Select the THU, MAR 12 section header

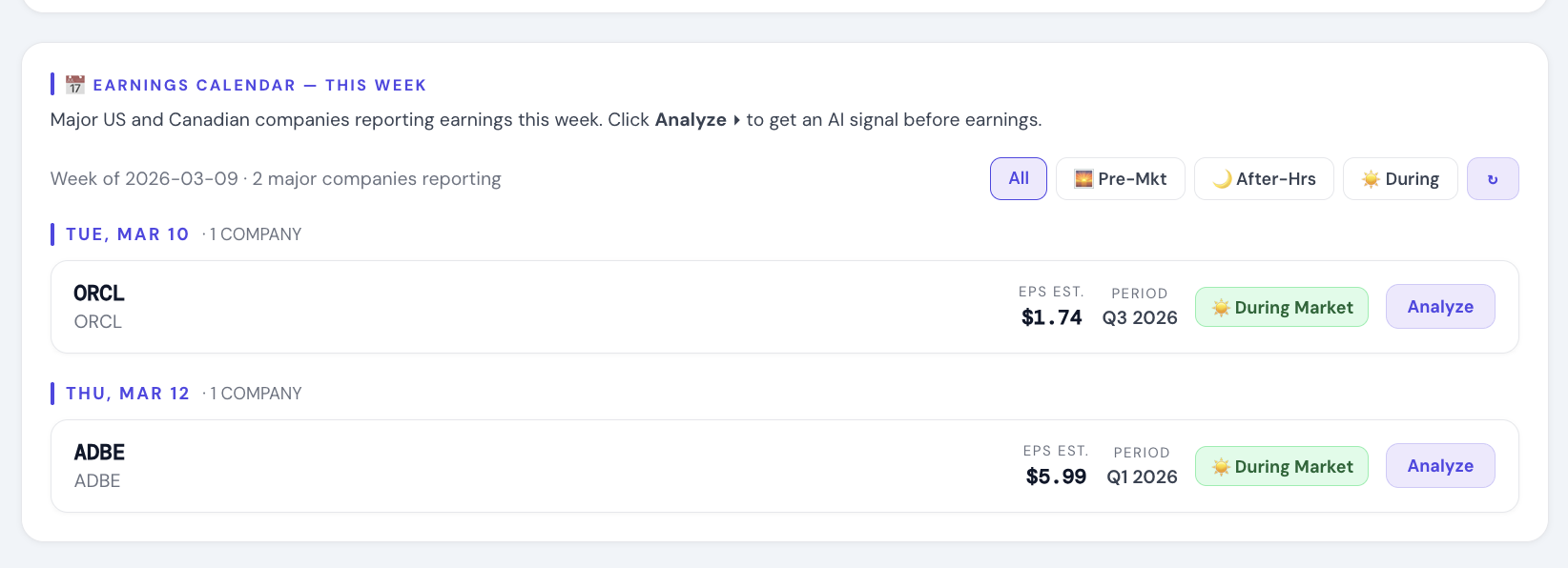(128, 393)
